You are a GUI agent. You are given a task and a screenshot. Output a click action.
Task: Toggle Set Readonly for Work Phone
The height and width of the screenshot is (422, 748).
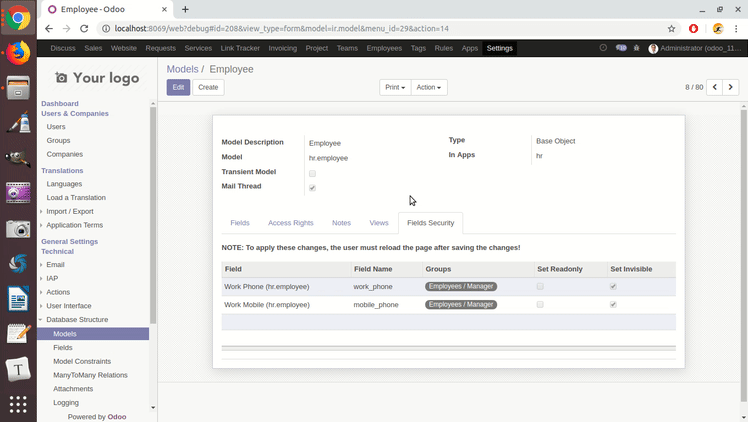coord(540,286)
